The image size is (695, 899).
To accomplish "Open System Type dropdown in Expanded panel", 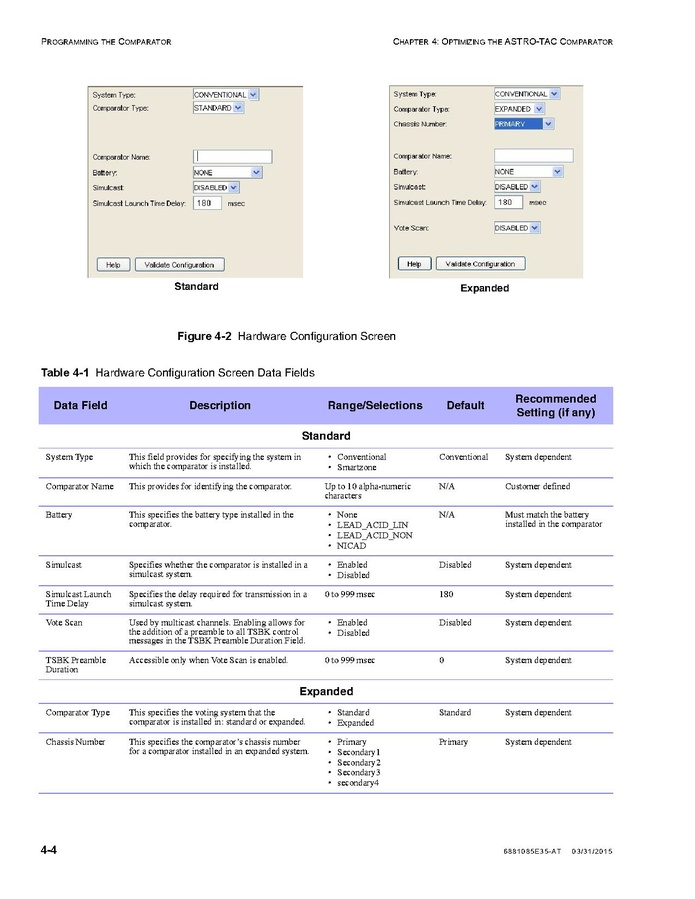I will pos(554,94).
